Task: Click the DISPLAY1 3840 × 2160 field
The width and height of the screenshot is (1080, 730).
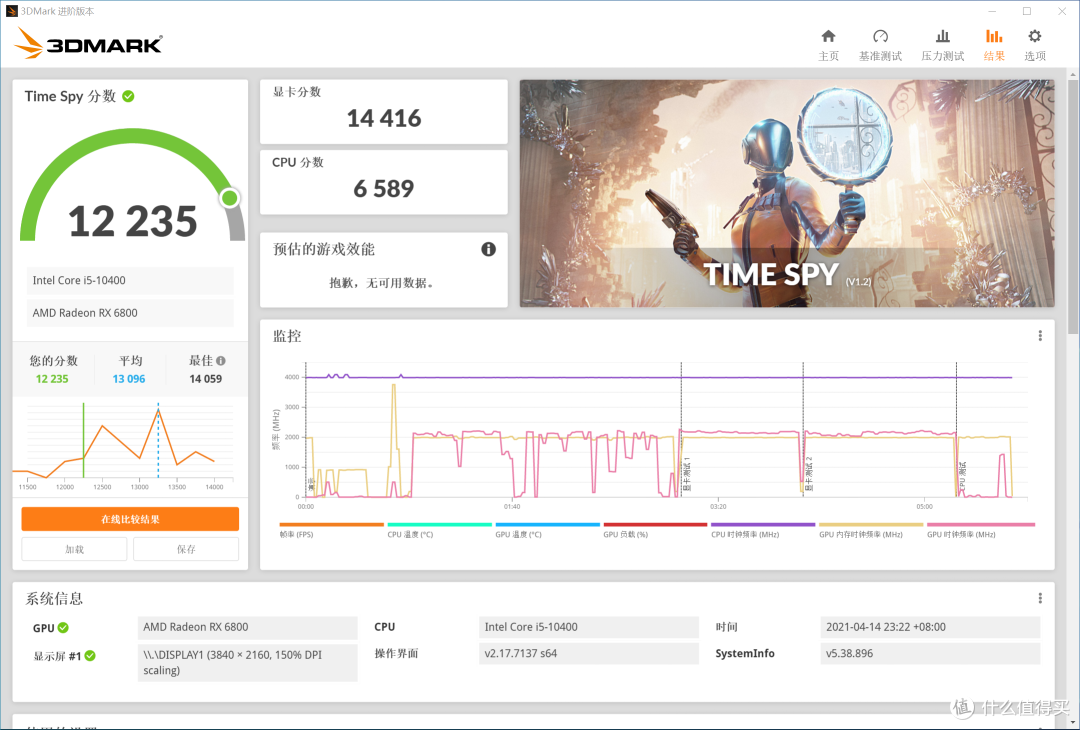Action: (248, 663)
